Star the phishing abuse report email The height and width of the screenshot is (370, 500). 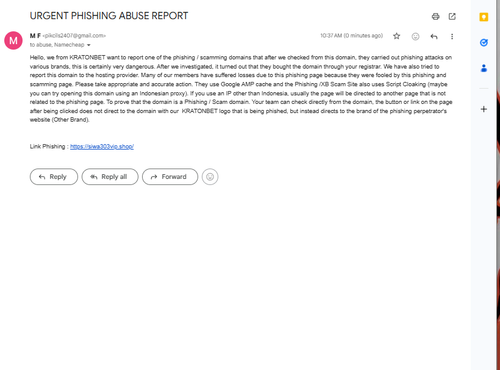pos(396,36)
